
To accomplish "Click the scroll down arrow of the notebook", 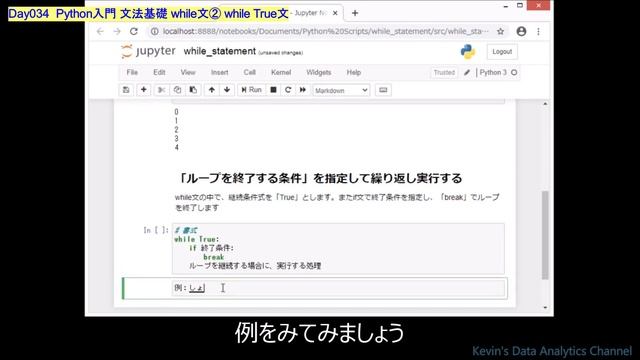I will 545,307.
